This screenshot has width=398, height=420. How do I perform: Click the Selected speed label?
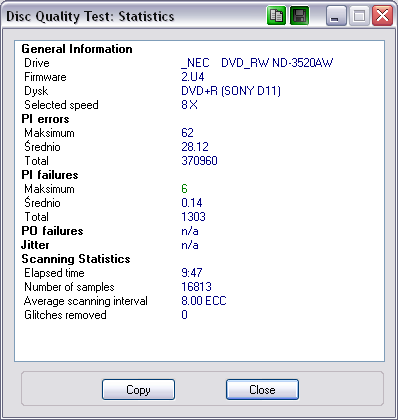61,105
